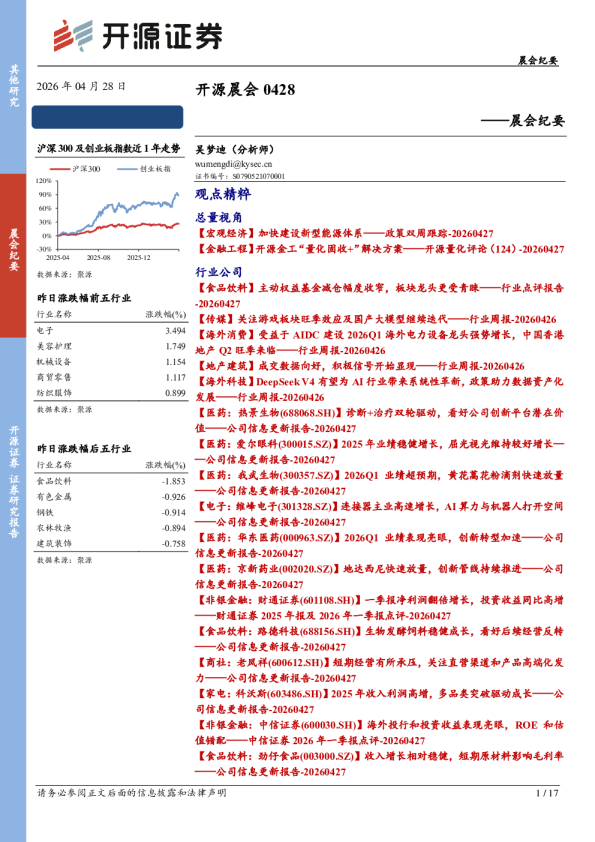The height and width of the screenshot is (842, 595).
Task: Open the 食品饮料 主动权益基金减仓 report
Action: tap(380, 295)
